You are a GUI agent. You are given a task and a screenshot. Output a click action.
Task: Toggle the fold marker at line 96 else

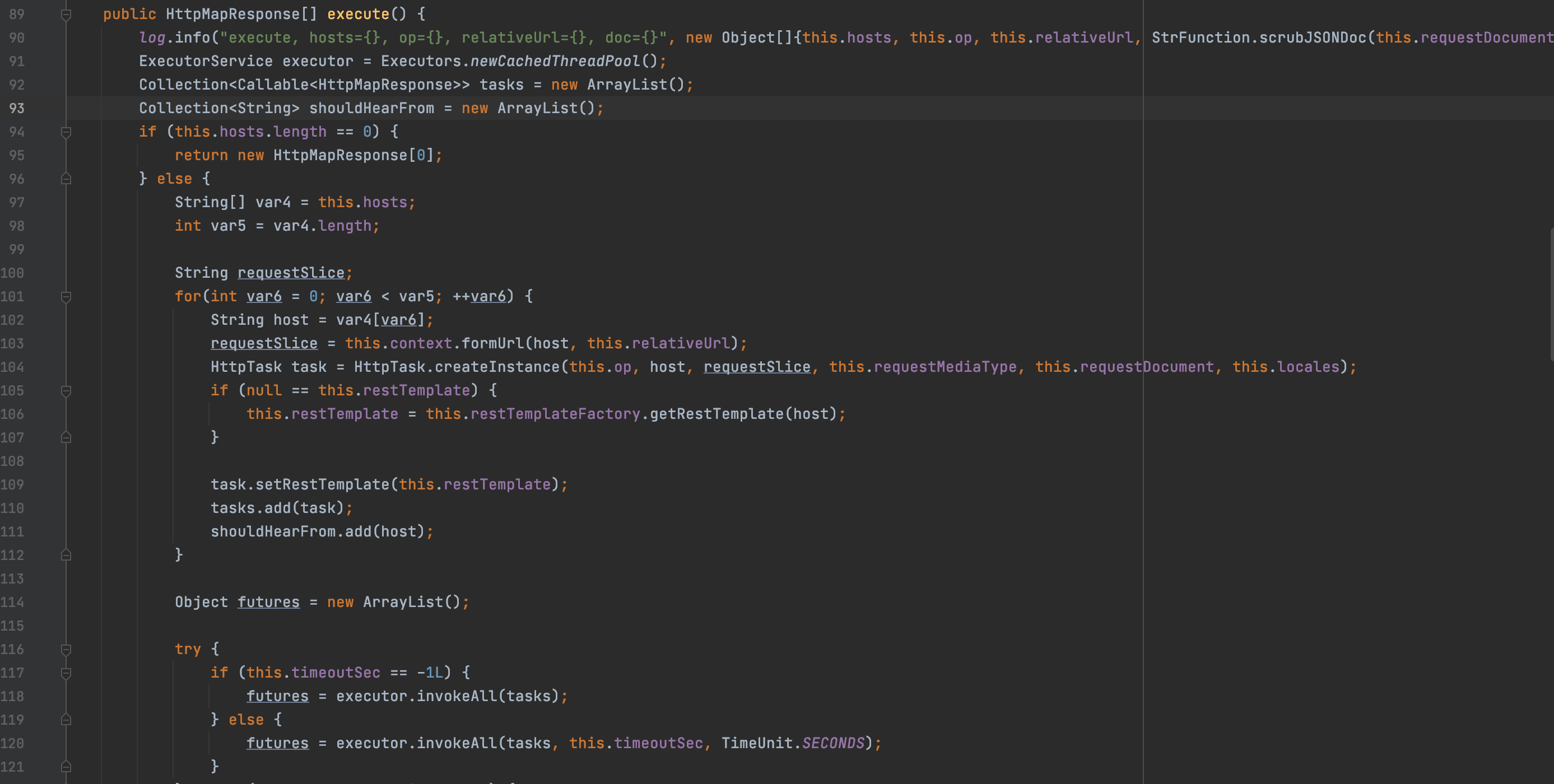click(x=66, y=179)
